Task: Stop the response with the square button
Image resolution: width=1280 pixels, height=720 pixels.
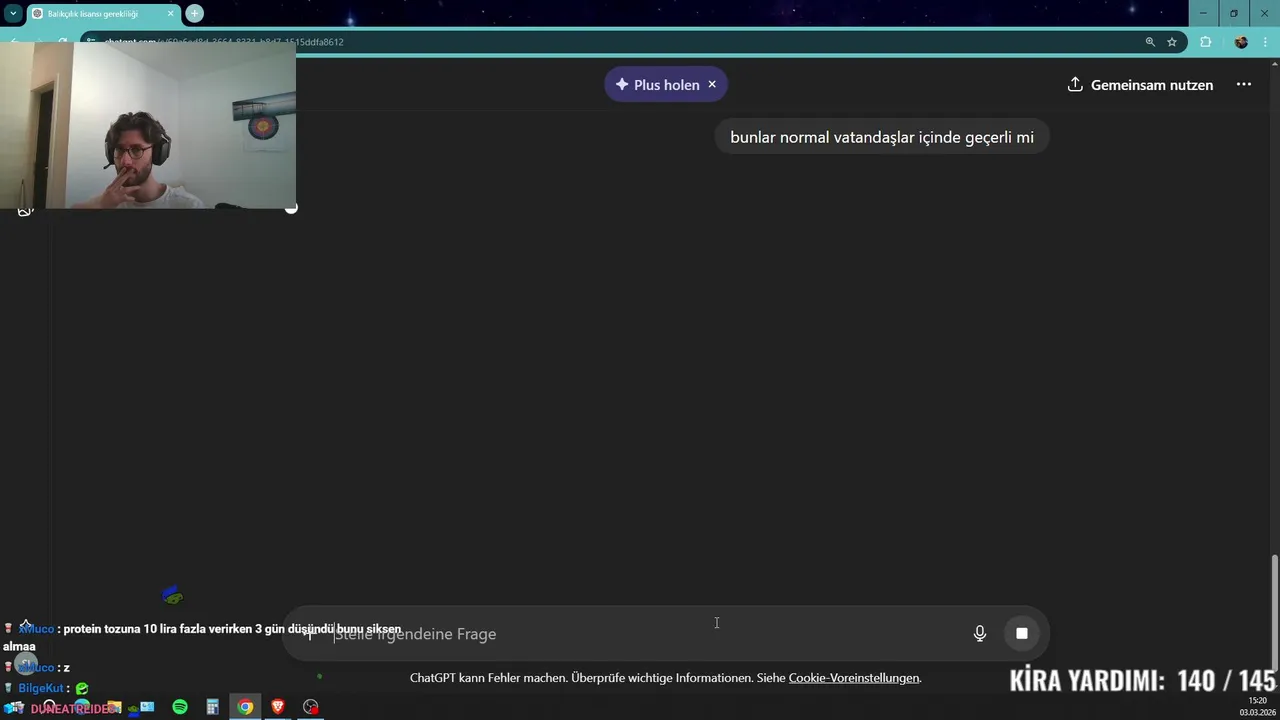Action: pyautogui.click(x=1021, y=633)
